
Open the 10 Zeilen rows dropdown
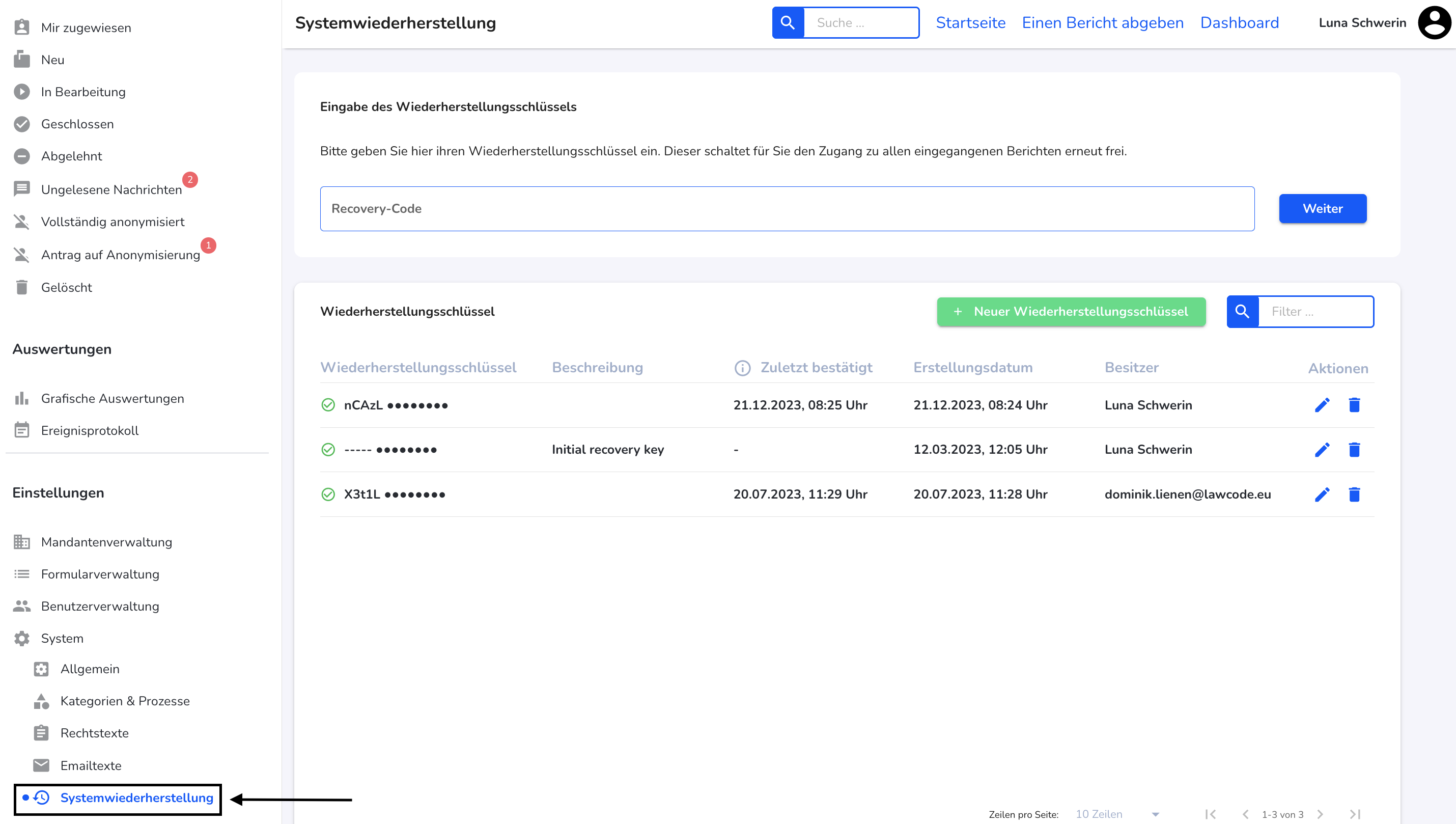(1117, 814)
